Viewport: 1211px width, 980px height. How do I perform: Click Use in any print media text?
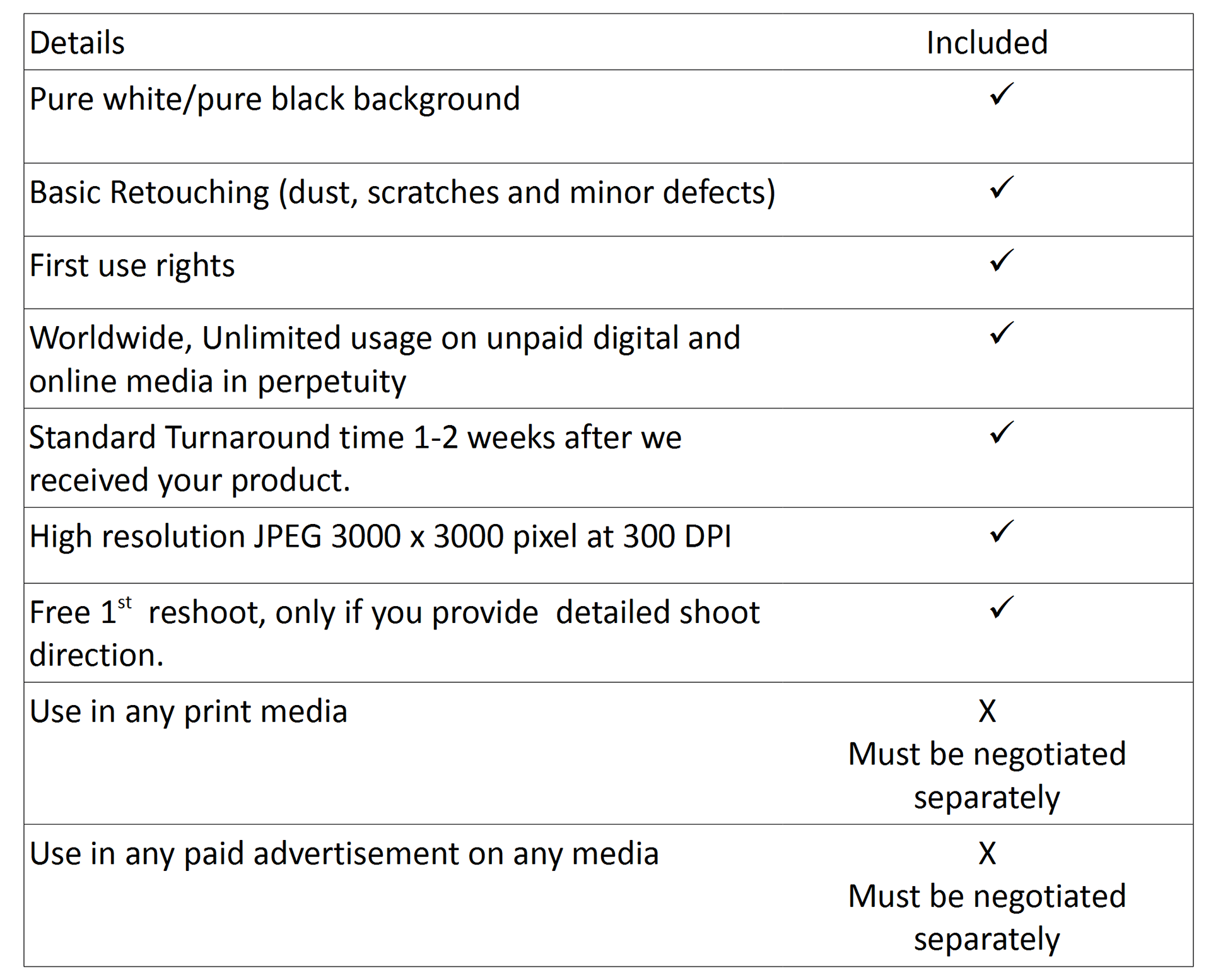pos(188,713)
